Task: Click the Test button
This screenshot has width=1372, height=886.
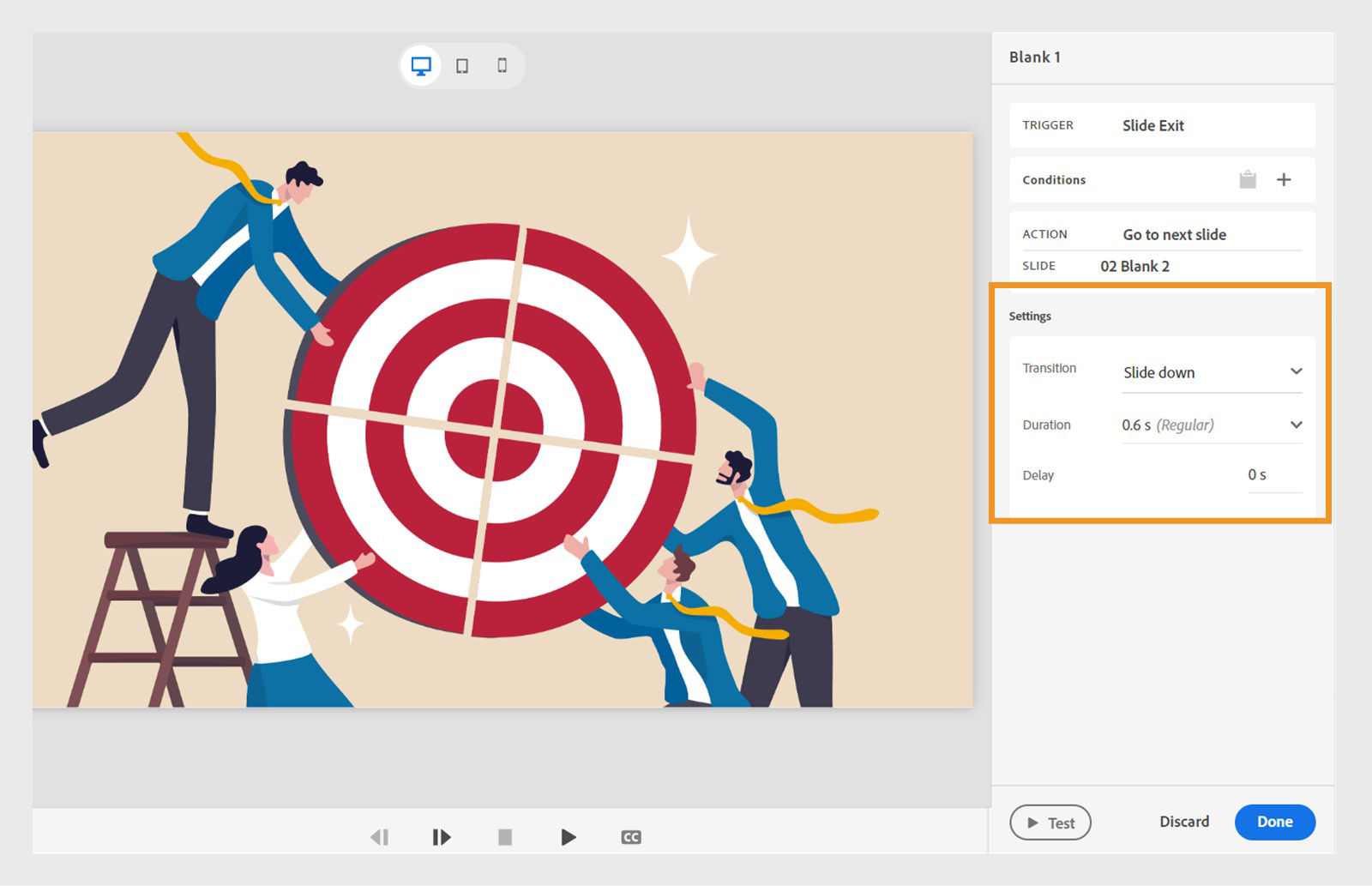Action: (1050, 822)
